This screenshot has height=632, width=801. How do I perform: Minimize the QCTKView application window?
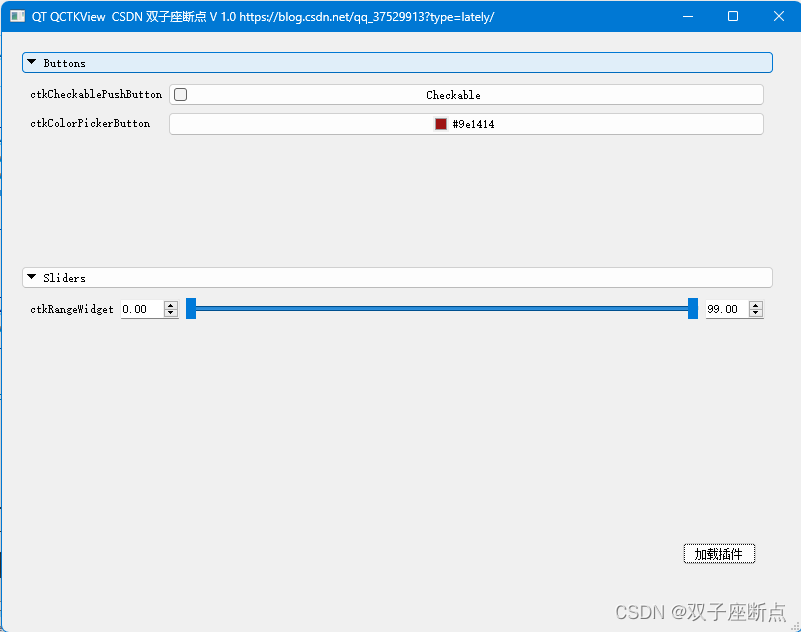point(687,16)
